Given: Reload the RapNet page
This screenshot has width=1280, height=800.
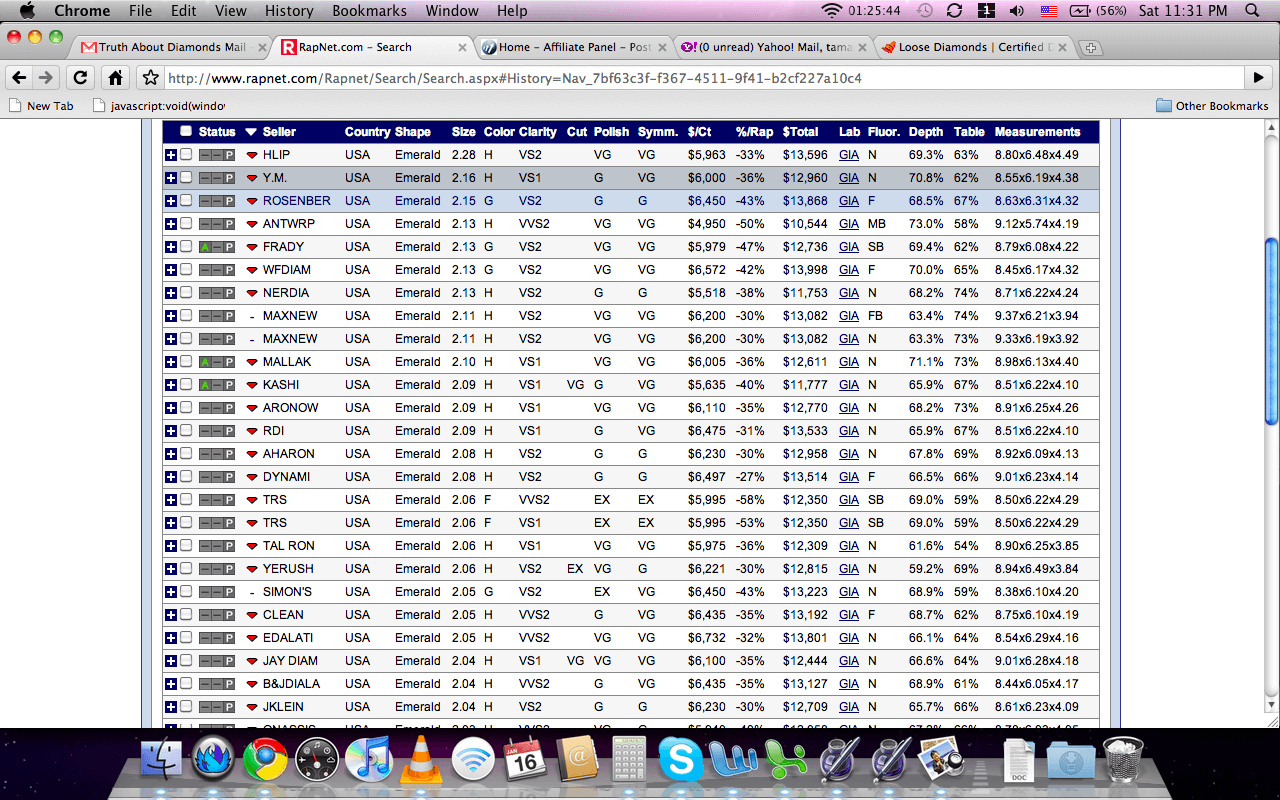Looking at the screenshot, I should (x=81, y=77).
